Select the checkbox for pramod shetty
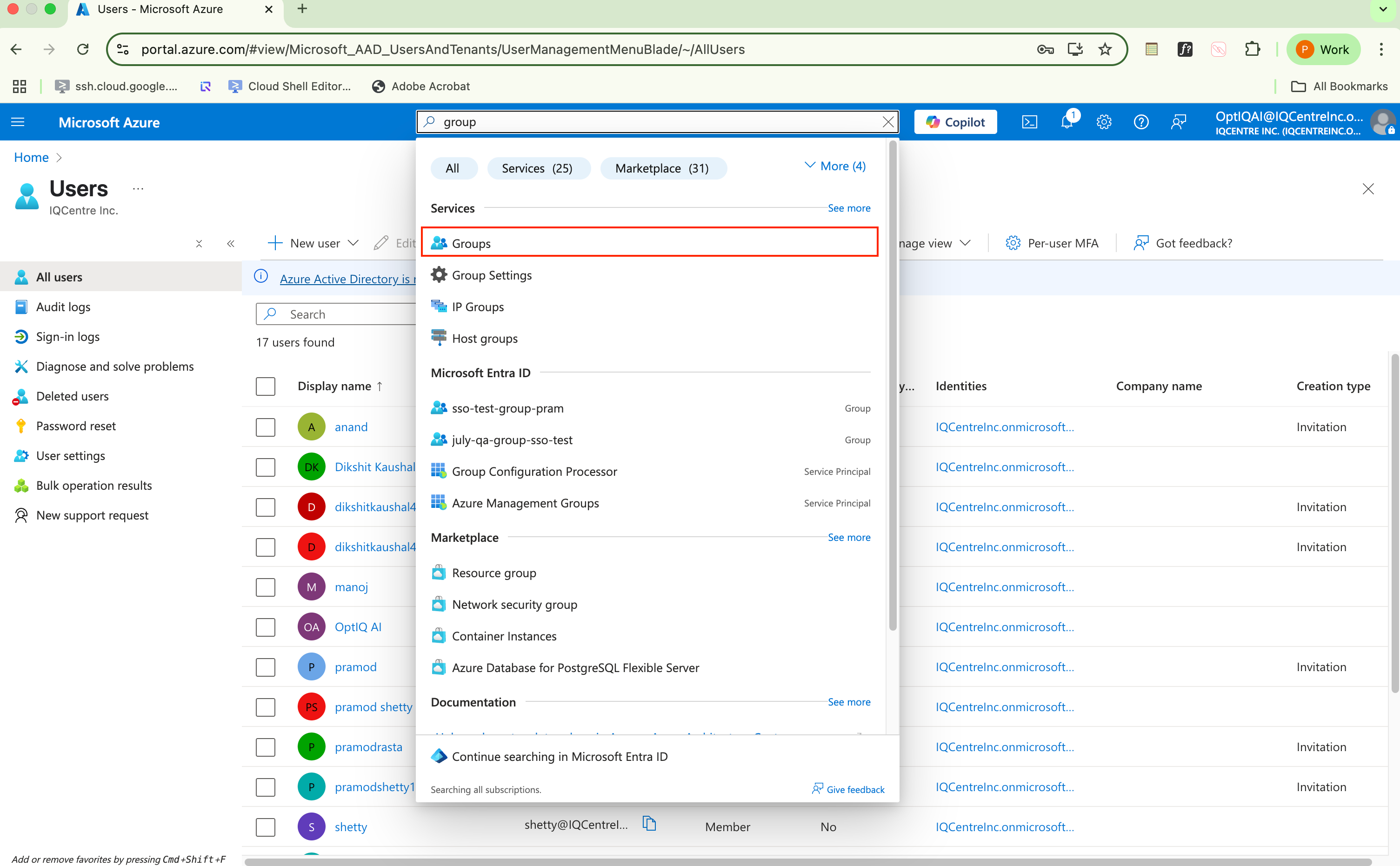 tap(266, 707)
